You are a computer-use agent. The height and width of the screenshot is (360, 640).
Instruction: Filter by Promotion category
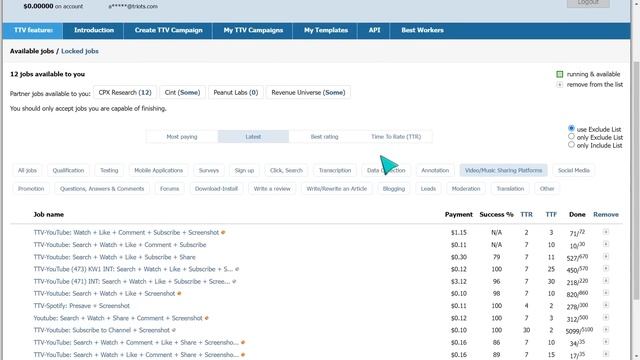pyautogui.click(x=31, y=189)
